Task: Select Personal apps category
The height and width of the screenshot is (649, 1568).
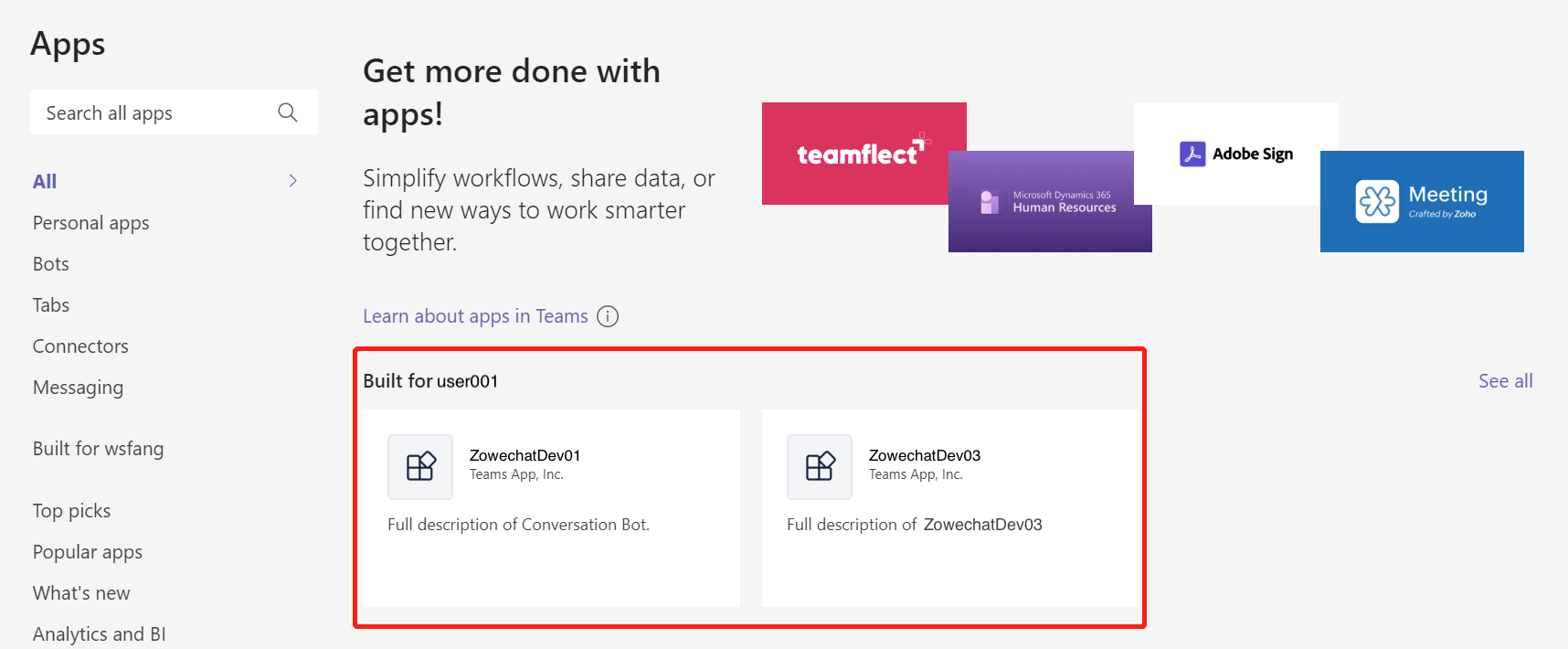Action: click(91, 223)
